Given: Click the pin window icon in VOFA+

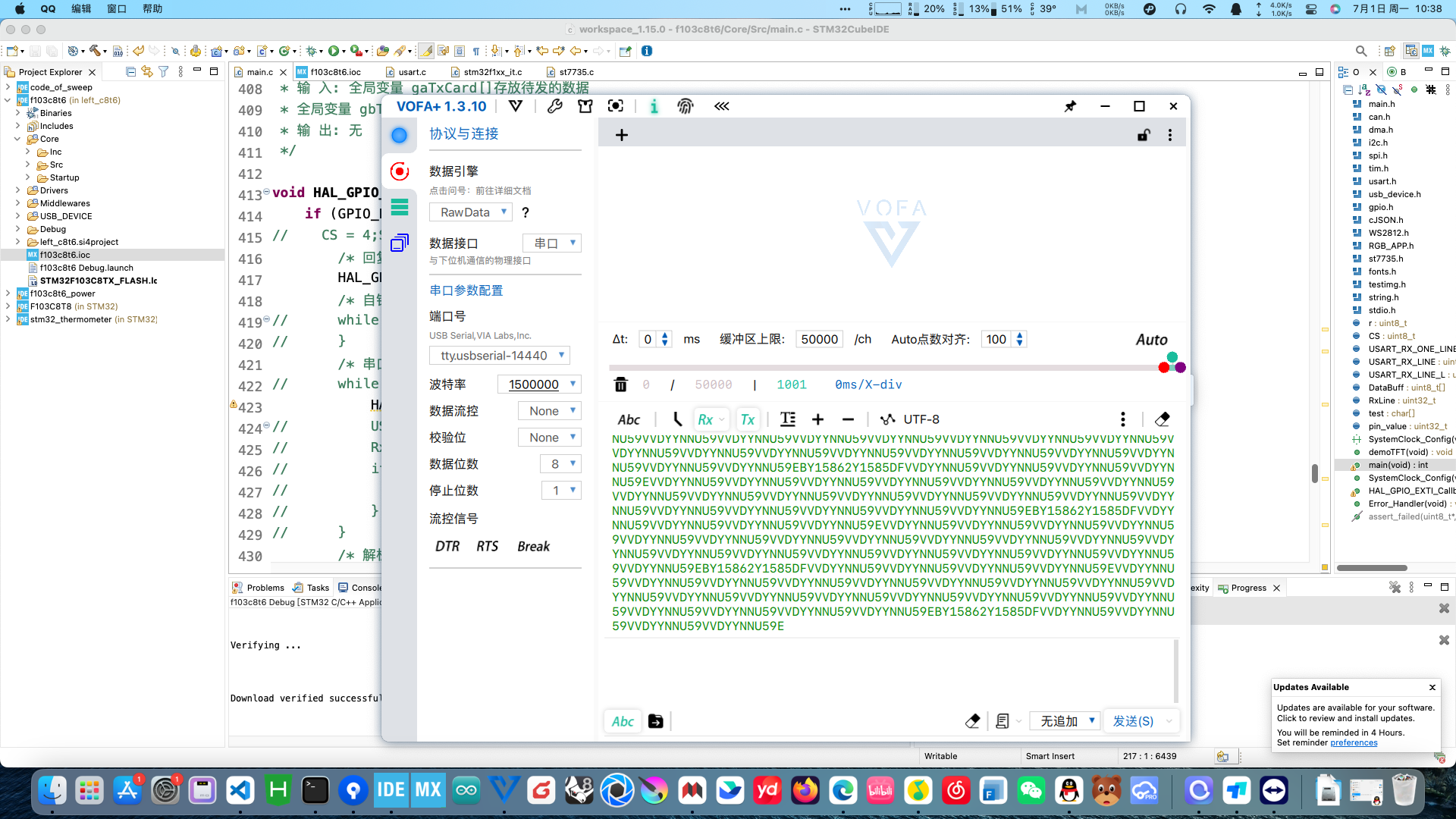Looking at the screenshot, I should (x=1070, y=106).
